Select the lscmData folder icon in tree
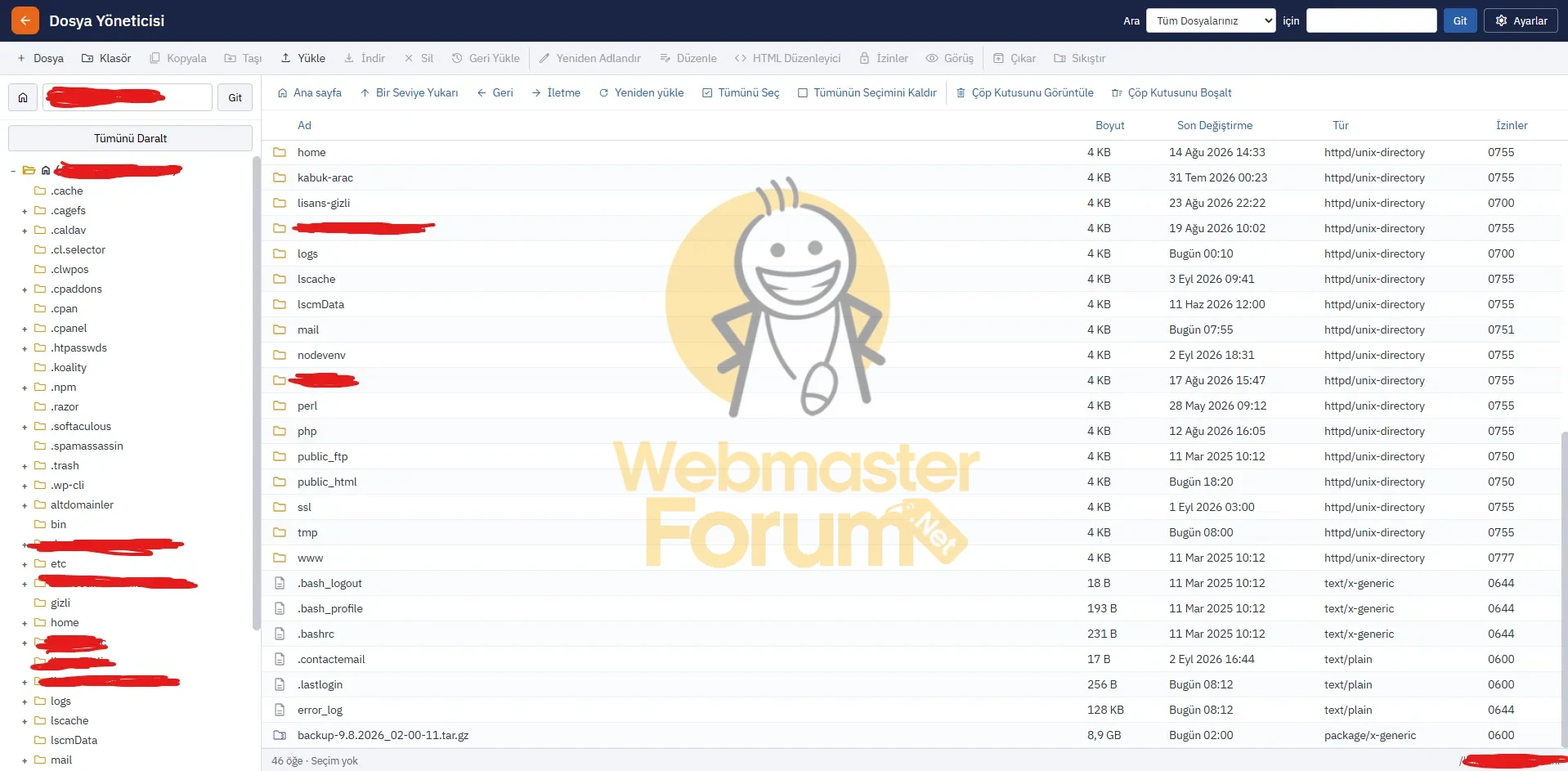Viewport: 1568px width, 771px height. (x=39, y=740)
